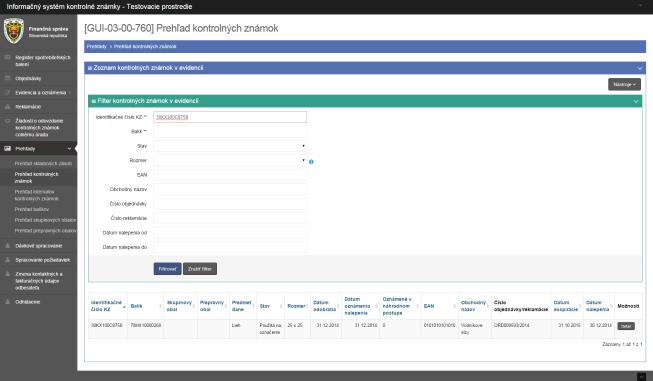The height and width of the screenshot is (381, 653).
Task: Click the Zrušiť filter button
Action: 200,269
